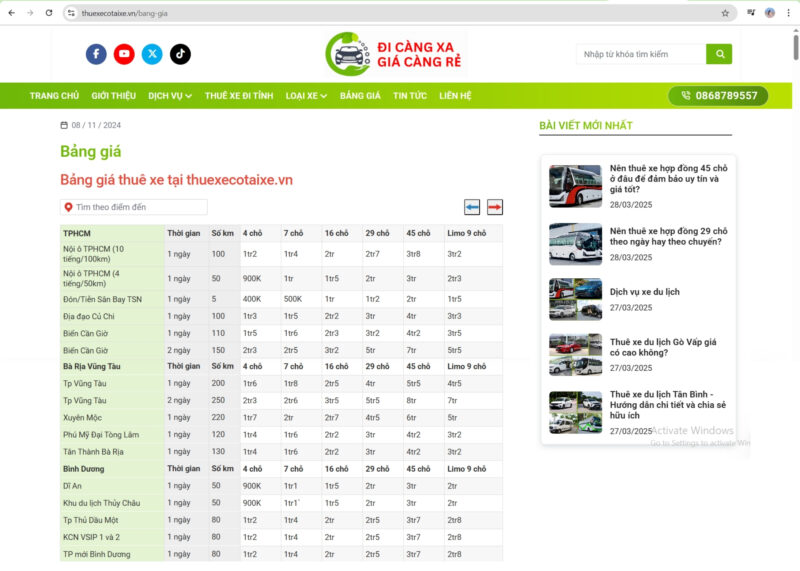Open the TikTok social icon
This screenshot has height=571, width=800.
click(x=180, y=54)
